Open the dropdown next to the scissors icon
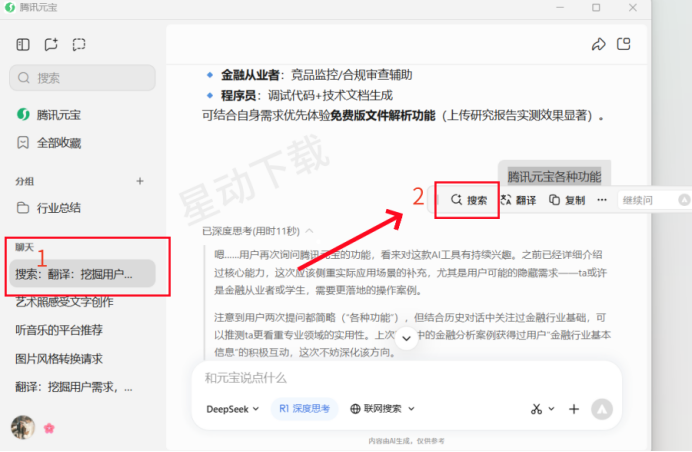Screen dimensions: 692x452 click(x=551, y=409)
